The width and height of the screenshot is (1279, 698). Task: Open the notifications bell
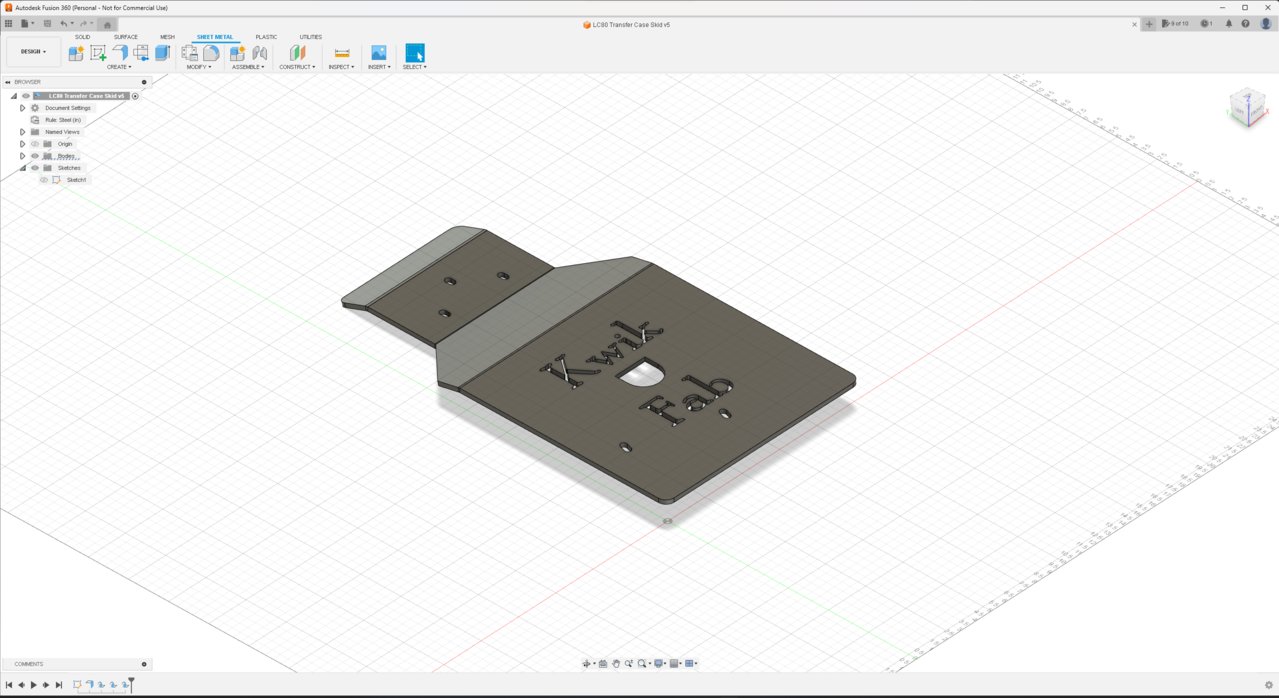pyautogui.click(x=1228, y=24)
